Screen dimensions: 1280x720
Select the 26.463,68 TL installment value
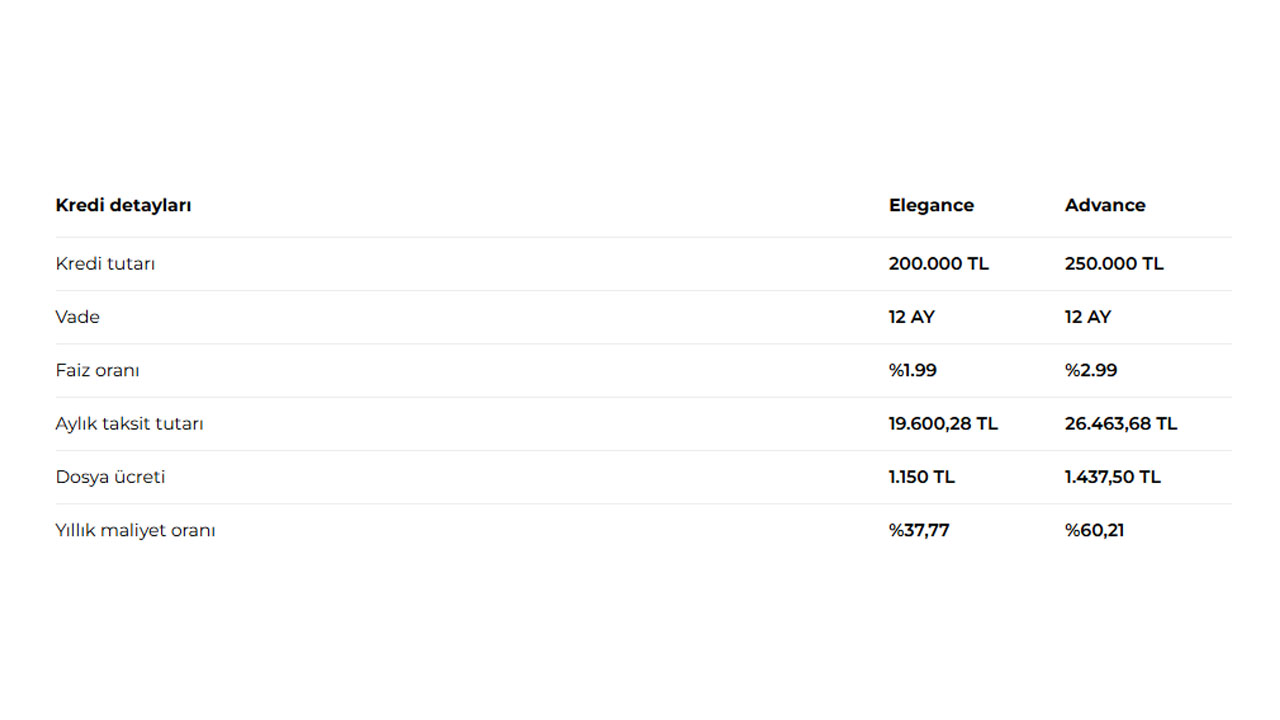pyautogui.click(x=1120, y=424)
